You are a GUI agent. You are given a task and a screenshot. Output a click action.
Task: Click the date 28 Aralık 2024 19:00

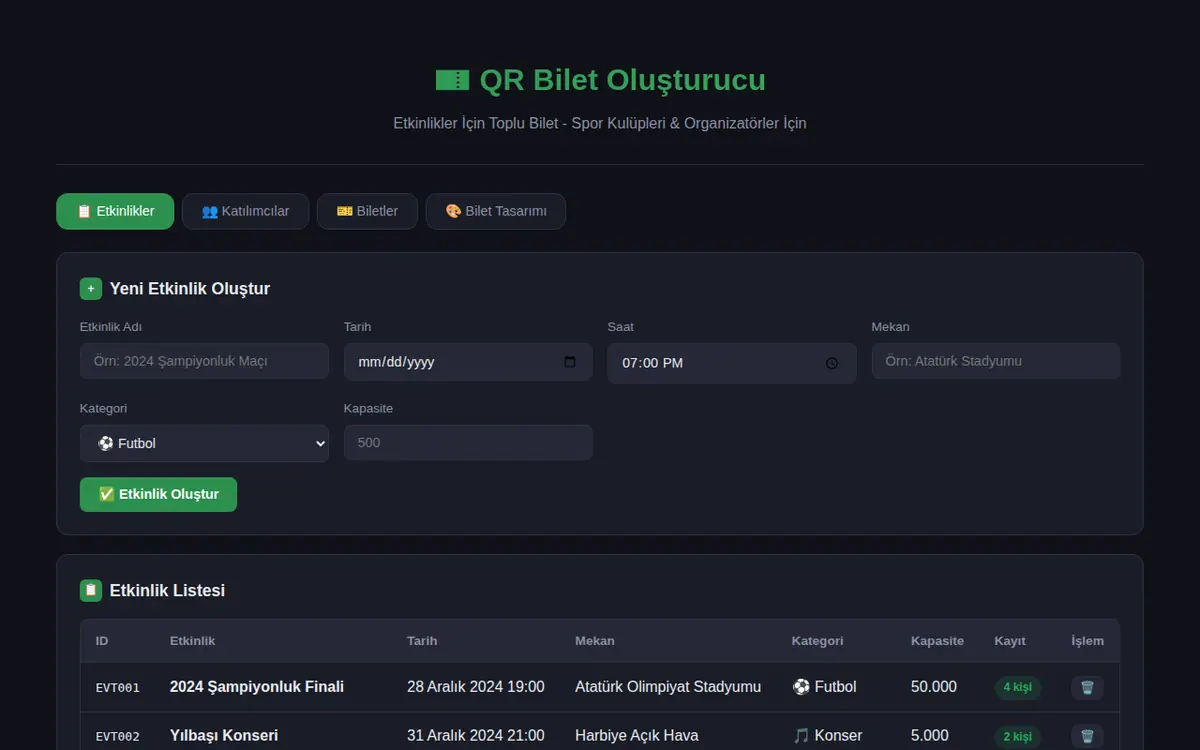[x=476, y=687]
